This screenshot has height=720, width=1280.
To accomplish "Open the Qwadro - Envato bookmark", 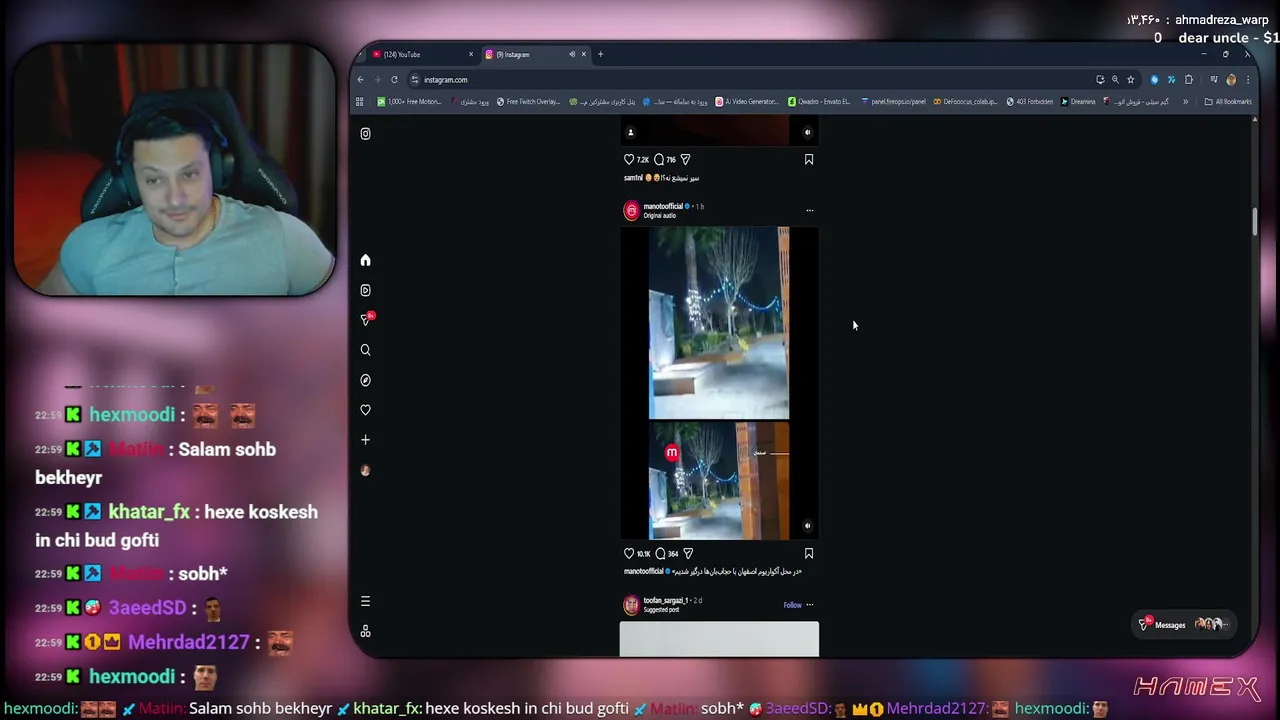I will pos(819,101).
